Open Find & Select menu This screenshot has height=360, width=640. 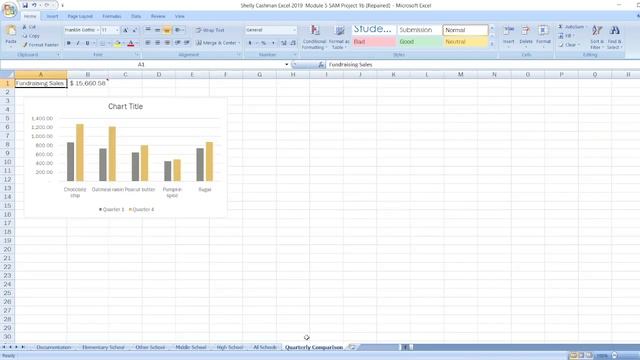point(614,37)
